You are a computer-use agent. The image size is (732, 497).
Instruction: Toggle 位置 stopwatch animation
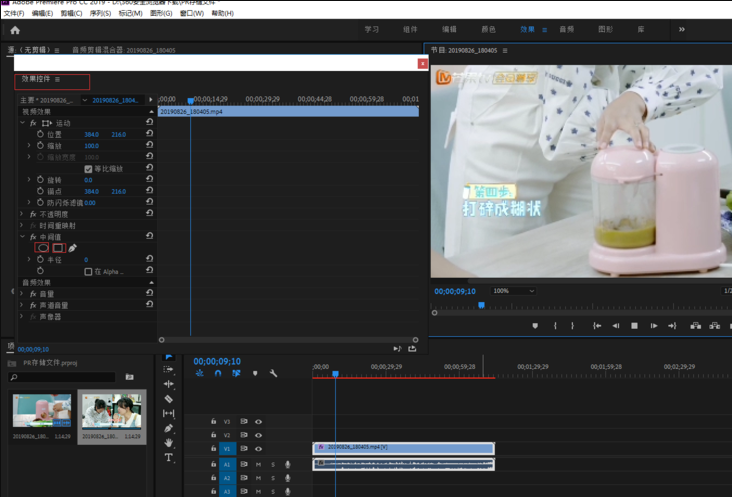point(40,134)
